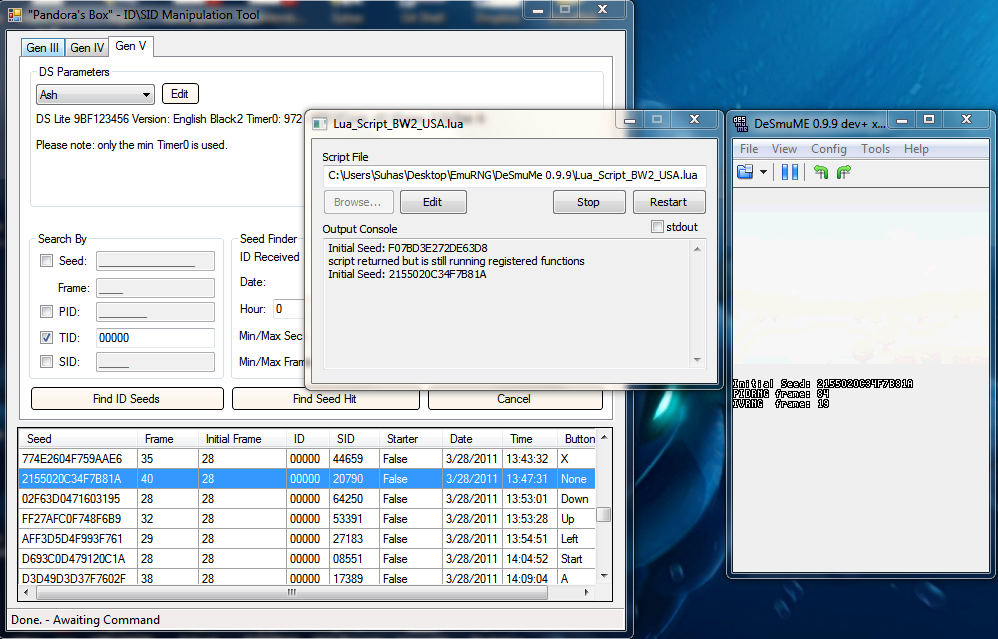The image size is (998, 639).
Task: Select row with seed AFF3D5D4F993F761
Action: [307, 538]
